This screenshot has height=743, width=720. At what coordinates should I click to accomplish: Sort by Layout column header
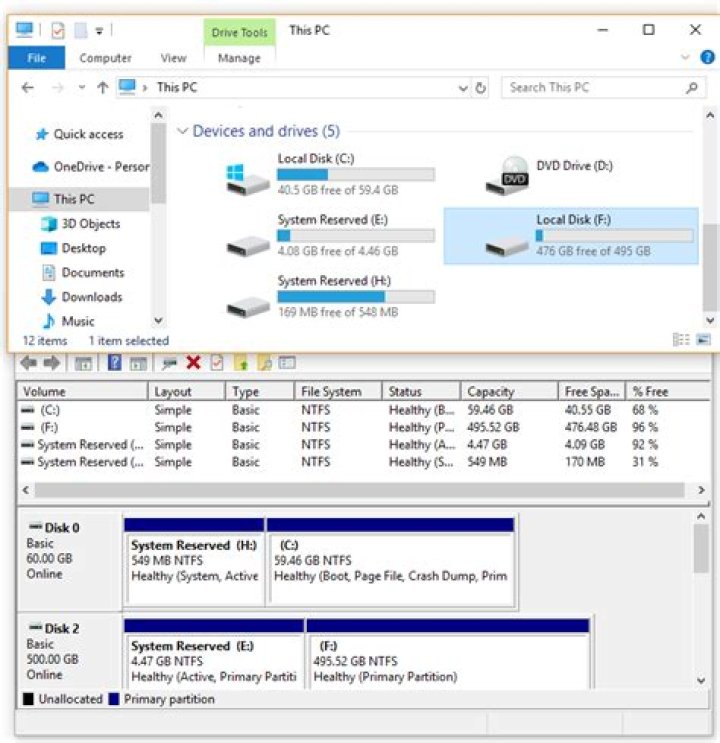coord(187,391)
